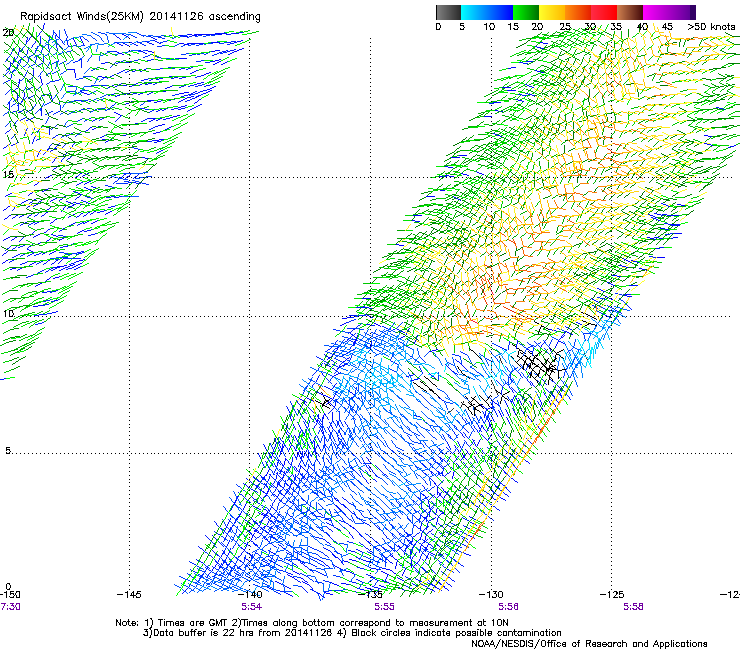740x650 pixels.
Task: Click the longitude label '-135'
Action: coord(371,595)
